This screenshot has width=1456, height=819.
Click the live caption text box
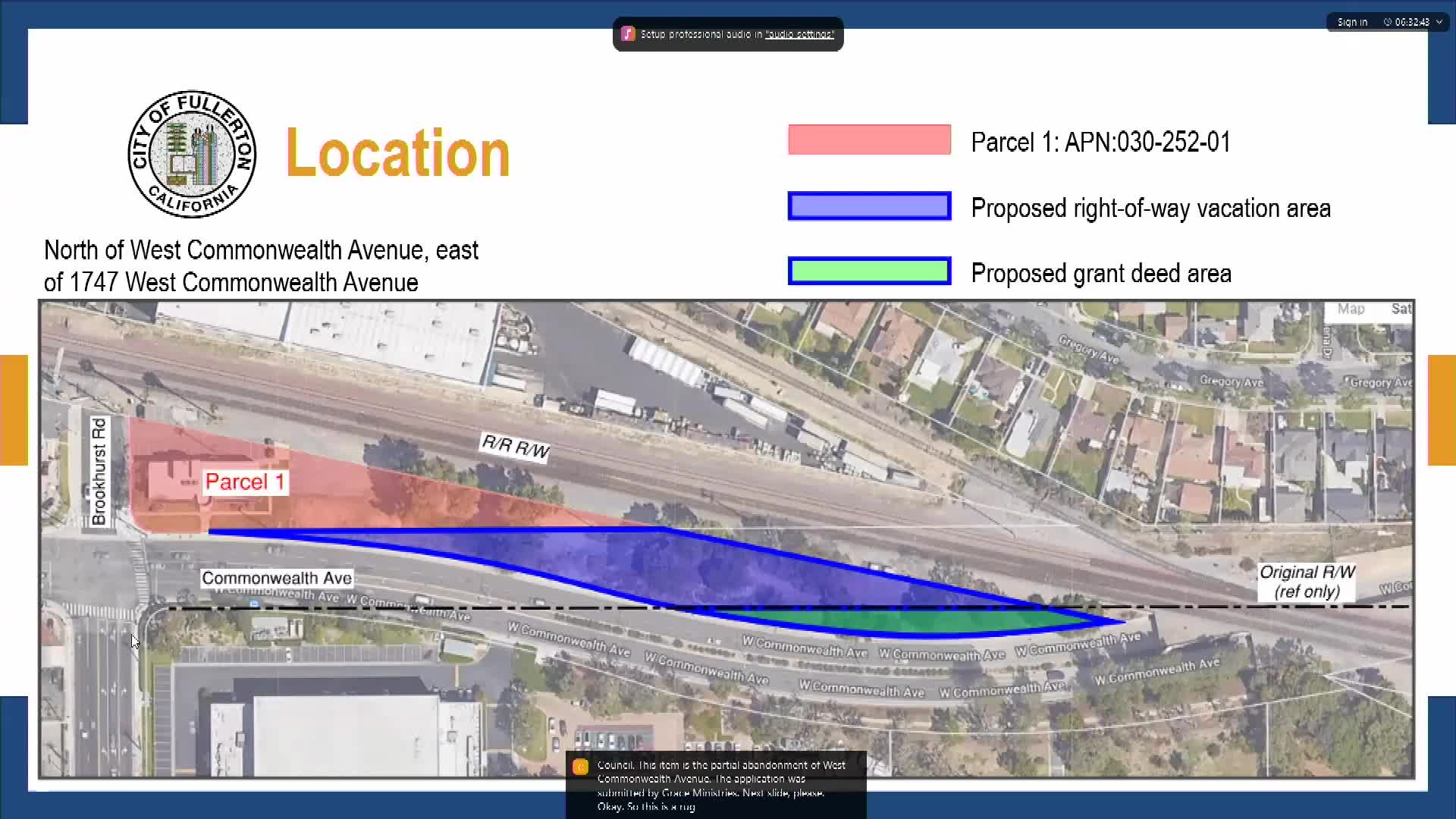(716, 785)
